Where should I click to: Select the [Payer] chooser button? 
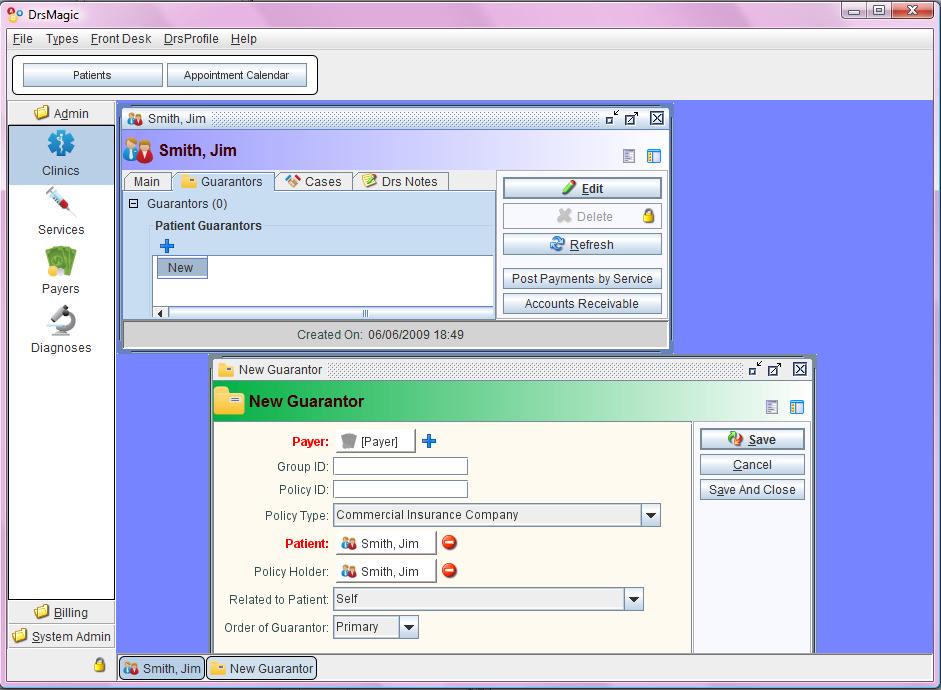375,441
